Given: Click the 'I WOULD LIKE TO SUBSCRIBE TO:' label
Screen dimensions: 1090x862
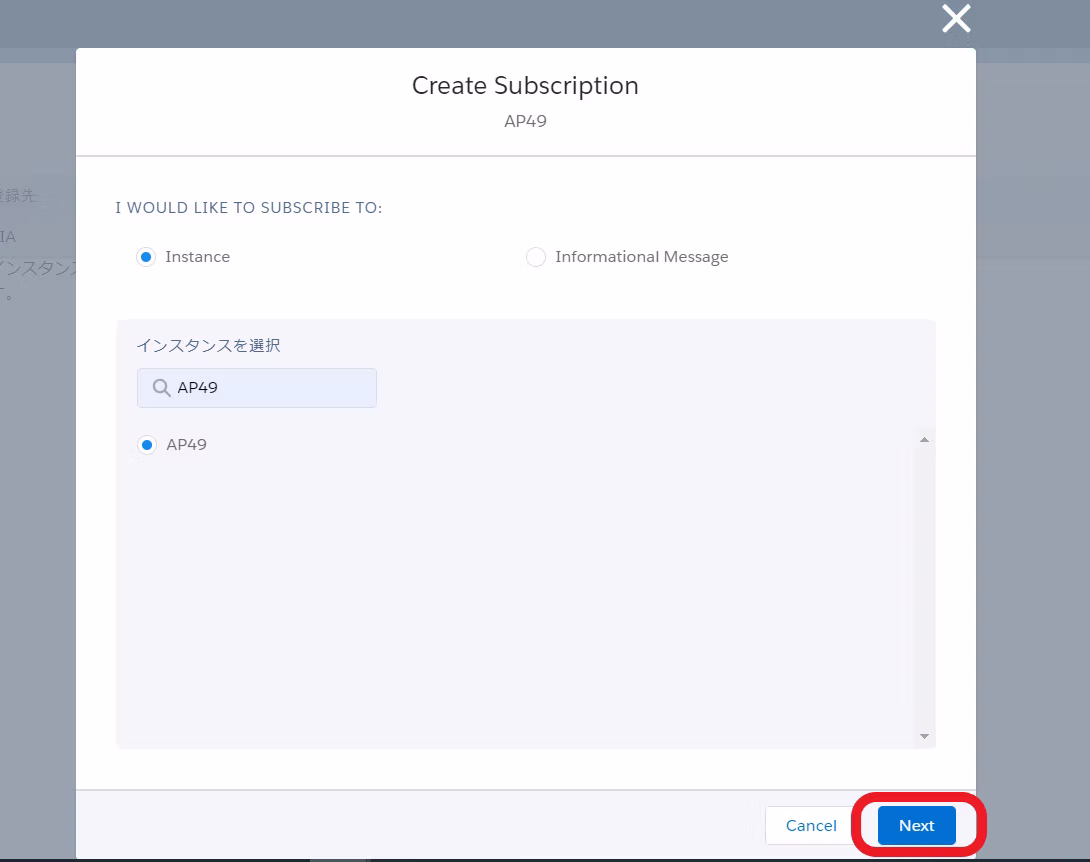Looking at the screenshot, I should 249,208.
